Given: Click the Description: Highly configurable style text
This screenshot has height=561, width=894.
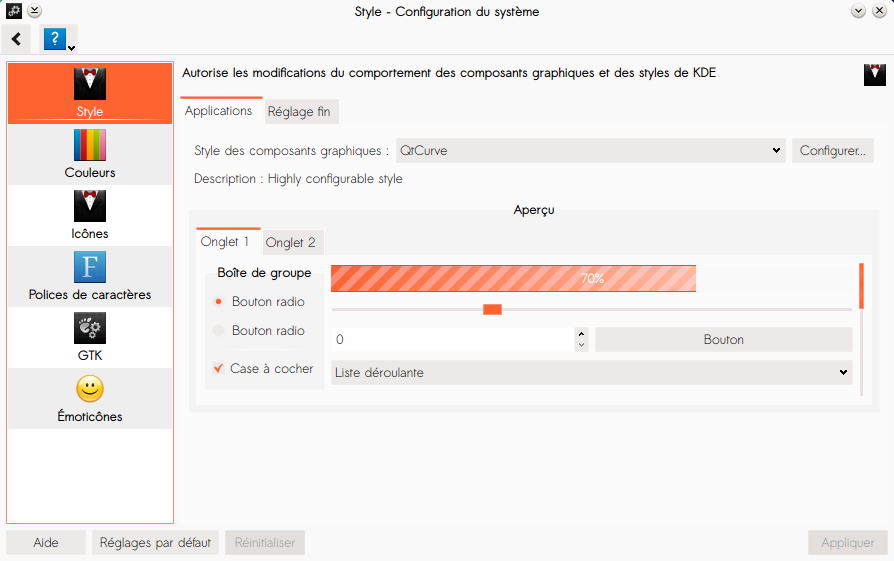Looking at the screenshot, I should point(298,178).
